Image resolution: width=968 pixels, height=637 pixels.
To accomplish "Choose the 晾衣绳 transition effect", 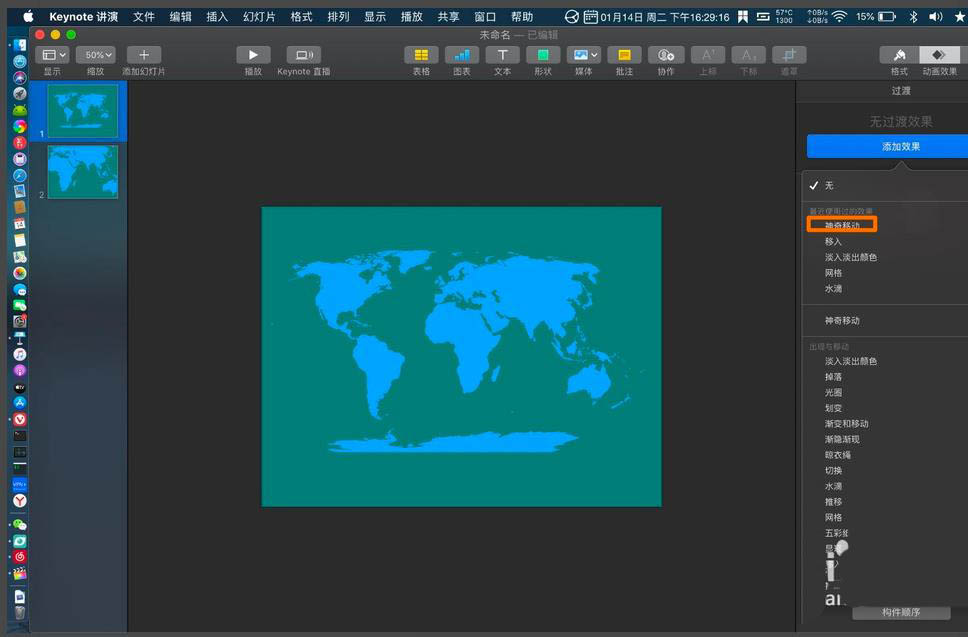I will click(x=837, y=455).
